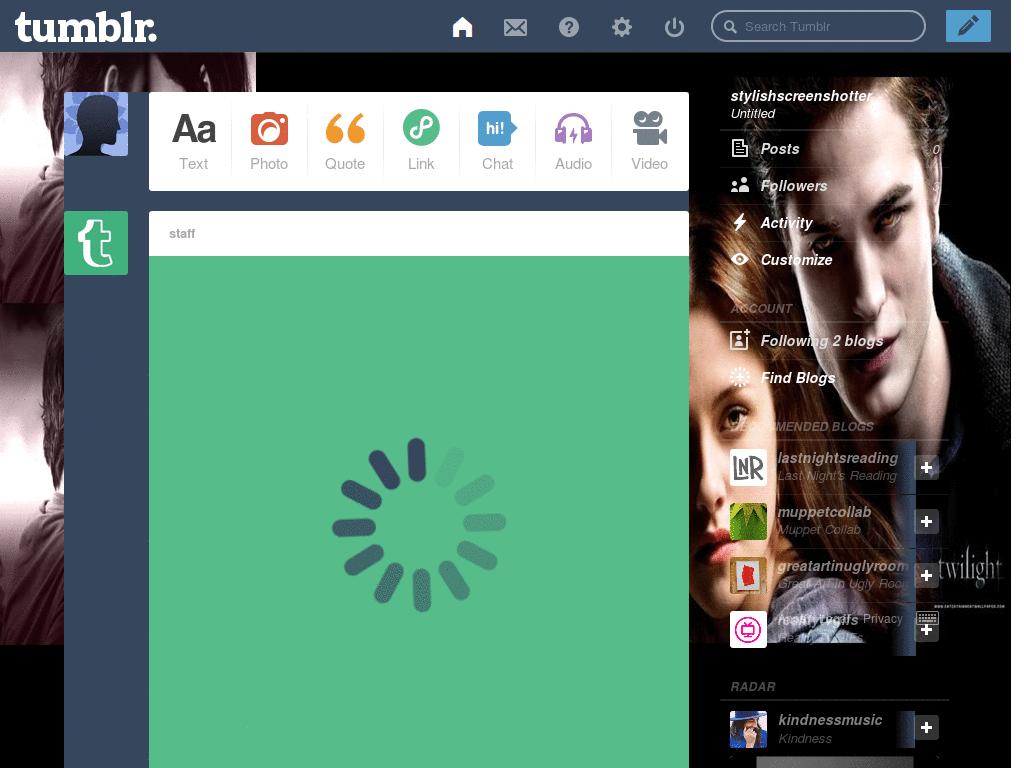Open Settings gear icon

click(622, 27)
